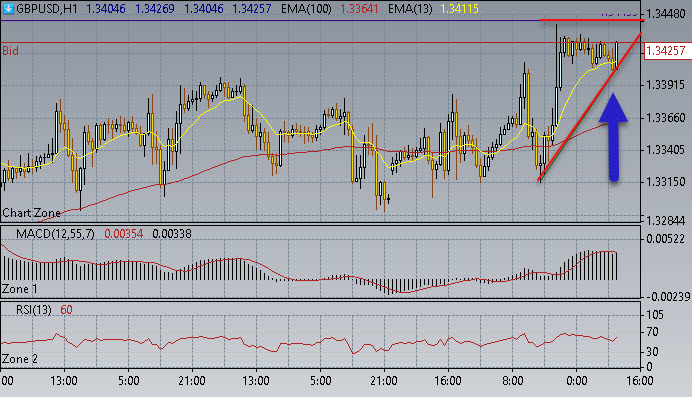Click the 21:00 time axis marker under price low

point(384,381)
